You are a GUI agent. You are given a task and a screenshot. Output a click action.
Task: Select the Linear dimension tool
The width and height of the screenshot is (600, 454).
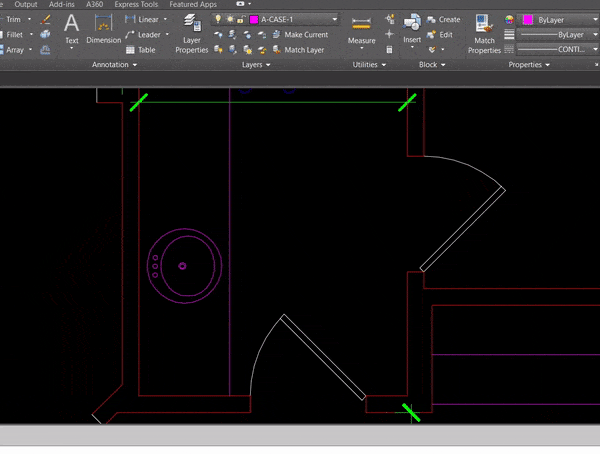pos(142,19)
